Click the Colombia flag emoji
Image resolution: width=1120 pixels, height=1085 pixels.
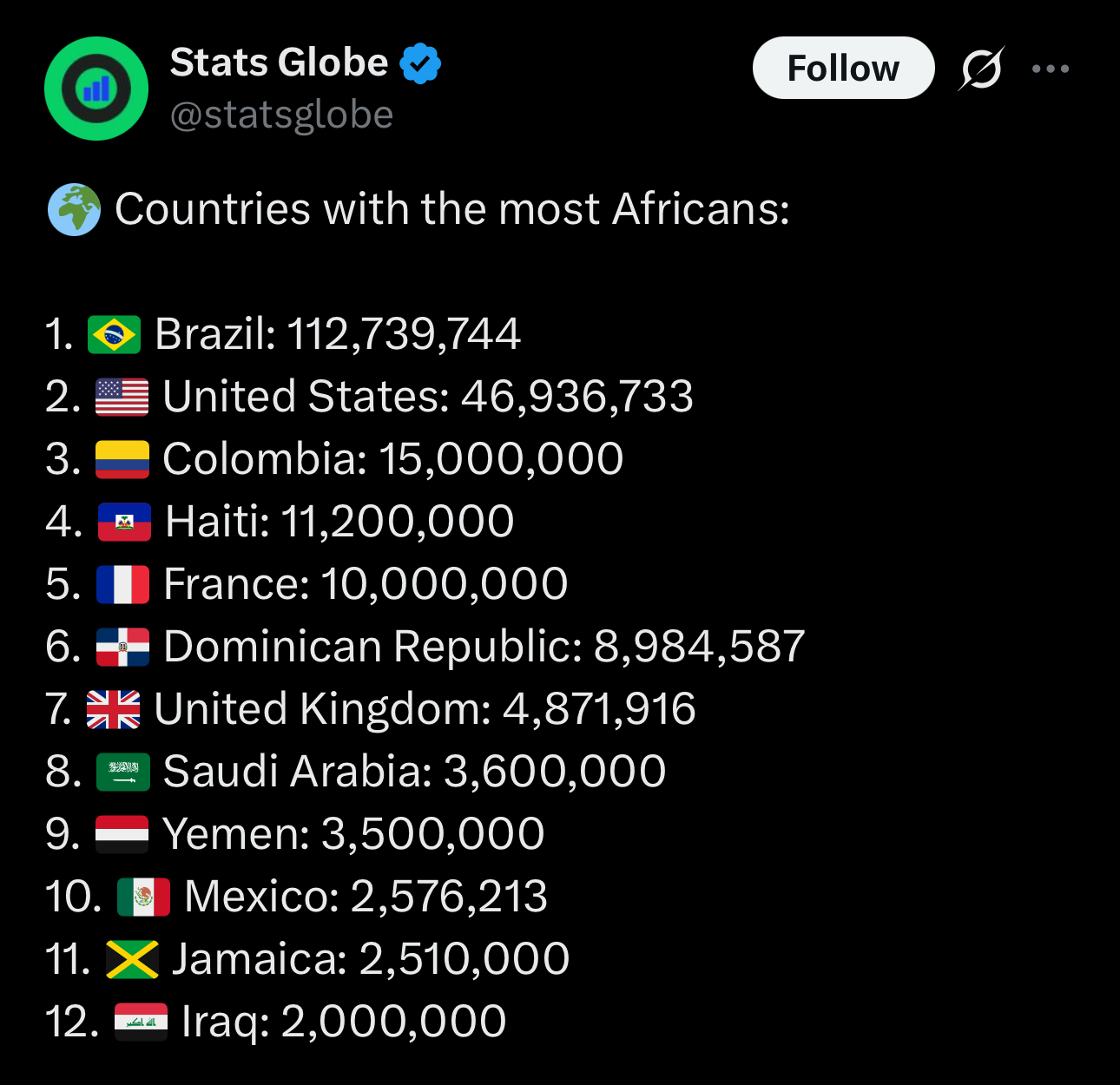(x=122, y=459)
